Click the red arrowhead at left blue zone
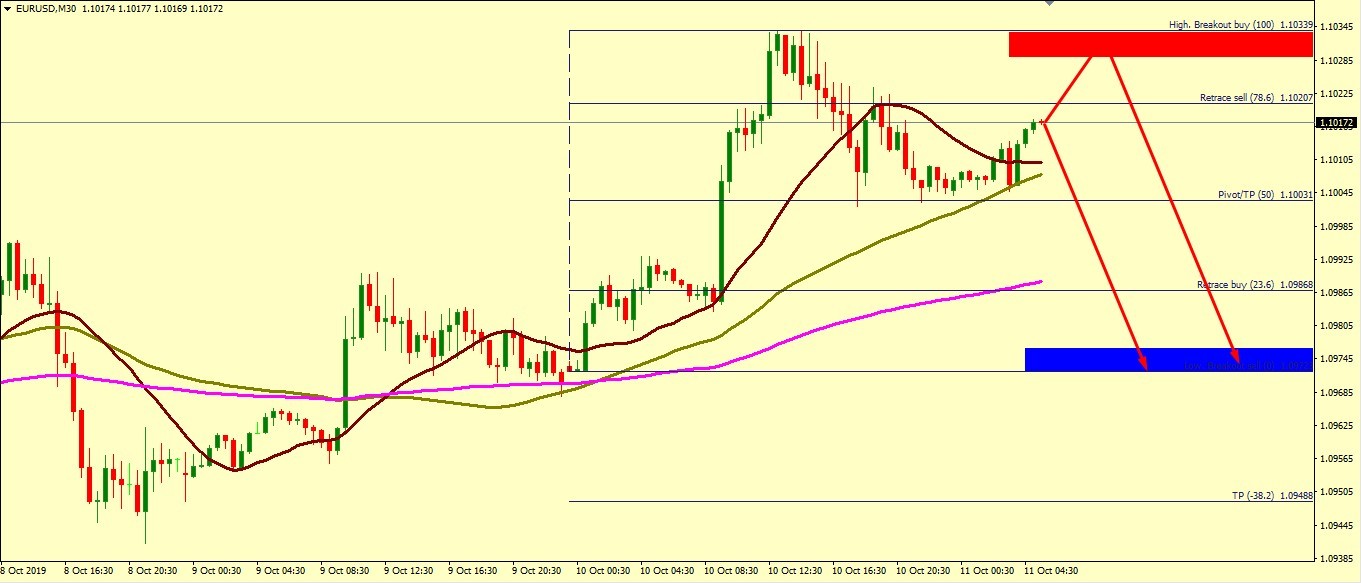The width and height of the screenshot is (1361, 583). (1142, 364)
